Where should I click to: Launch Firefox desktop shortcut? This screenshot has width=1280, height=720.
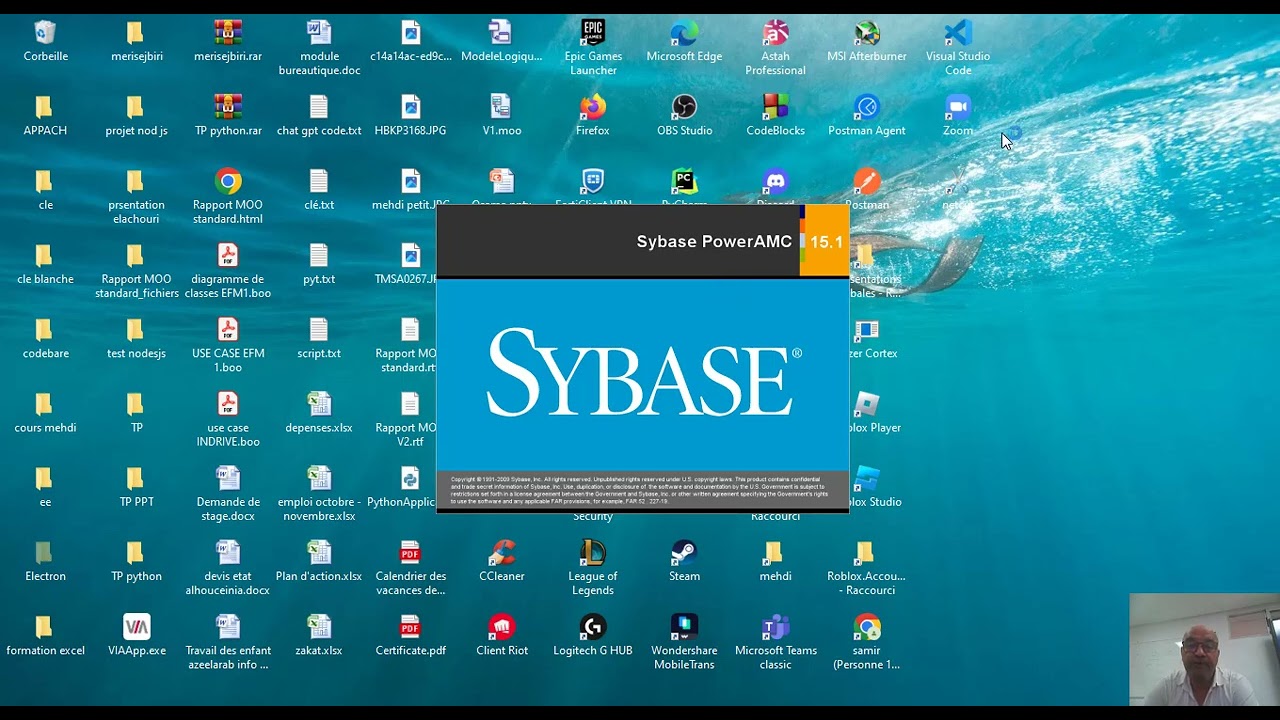pos(593,115)
